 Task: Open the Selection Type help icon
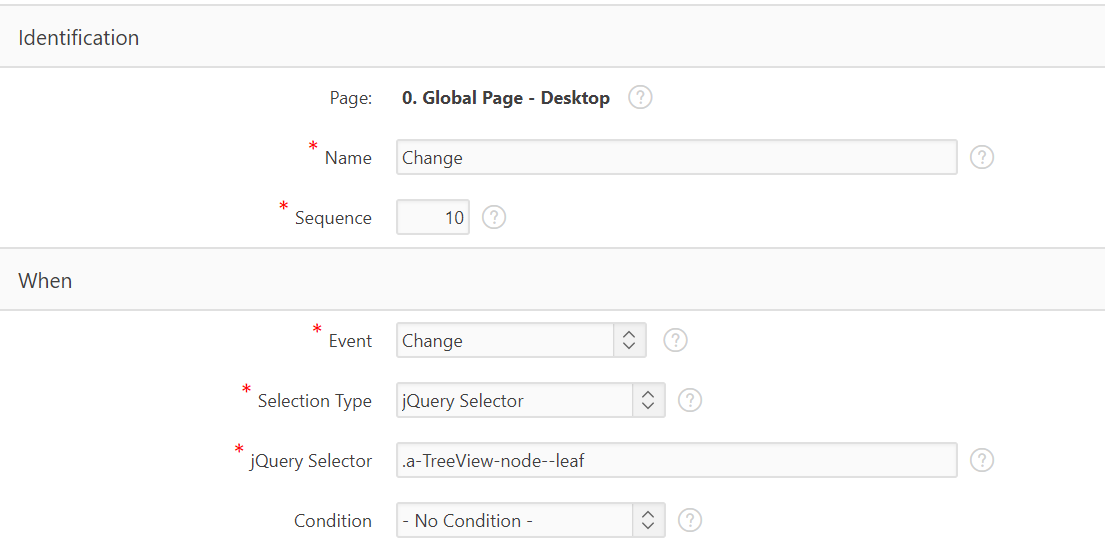click(690, 400)
